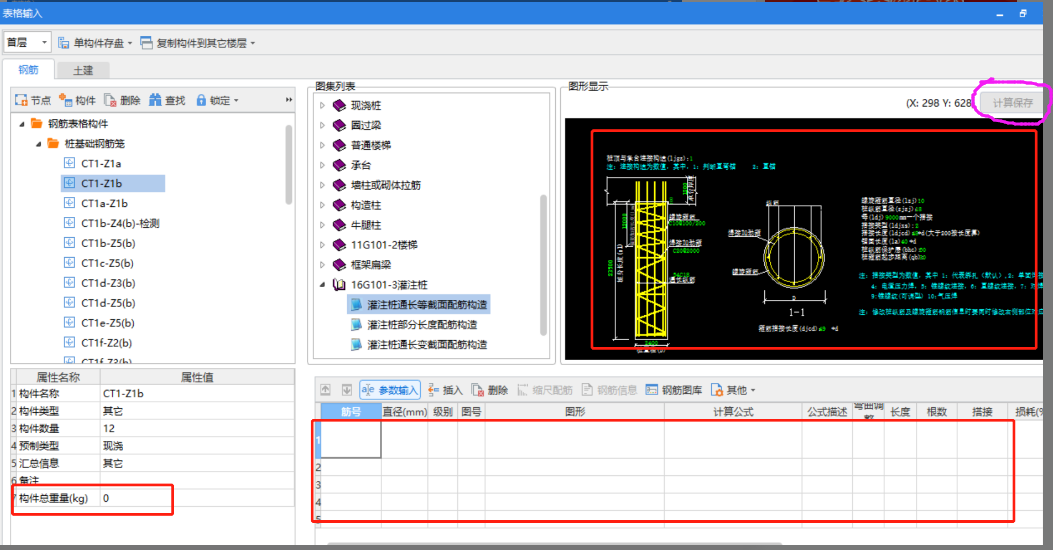Click the 删除 icon in component tree toolbar

pos(110,100)
